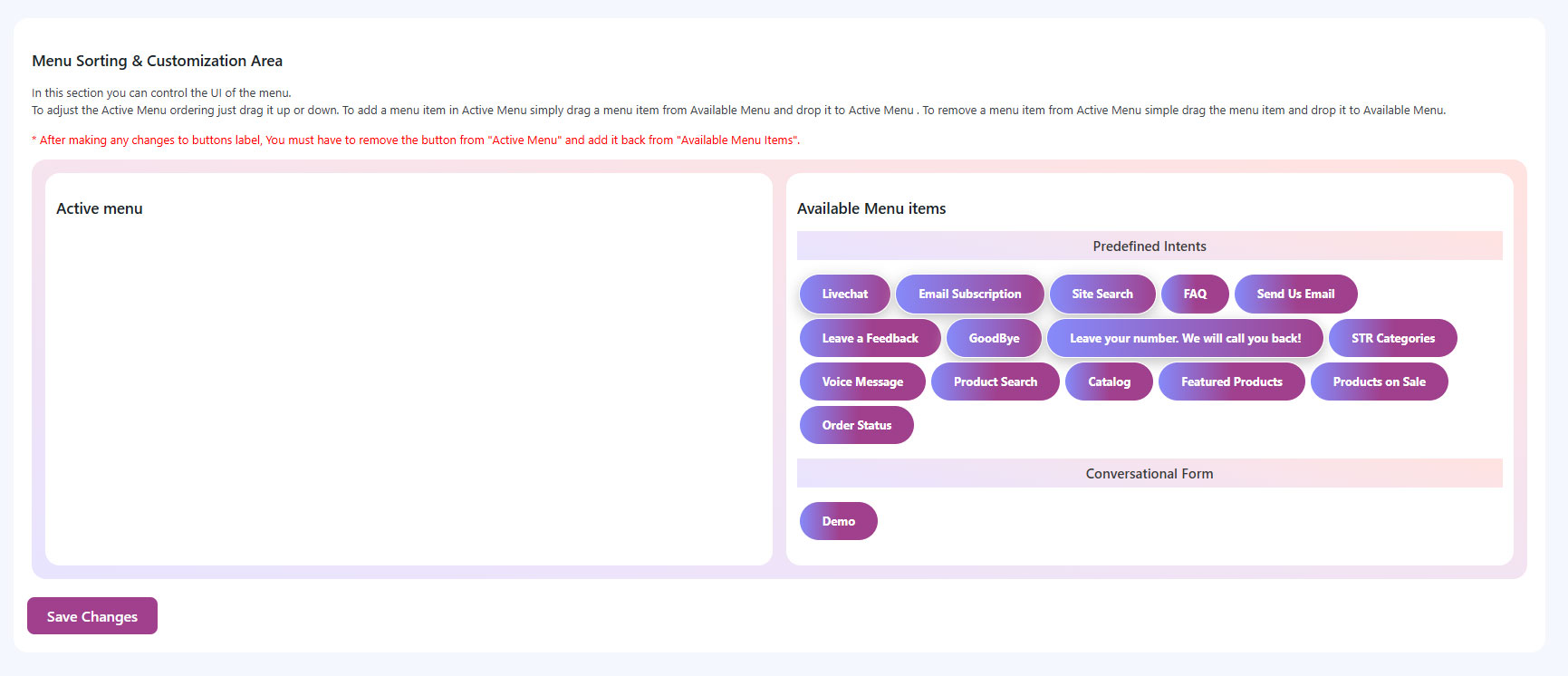Select the Site Search menu item
Image resolution: width=1568 pixels, height=676 pixels.
(1101, 295)
